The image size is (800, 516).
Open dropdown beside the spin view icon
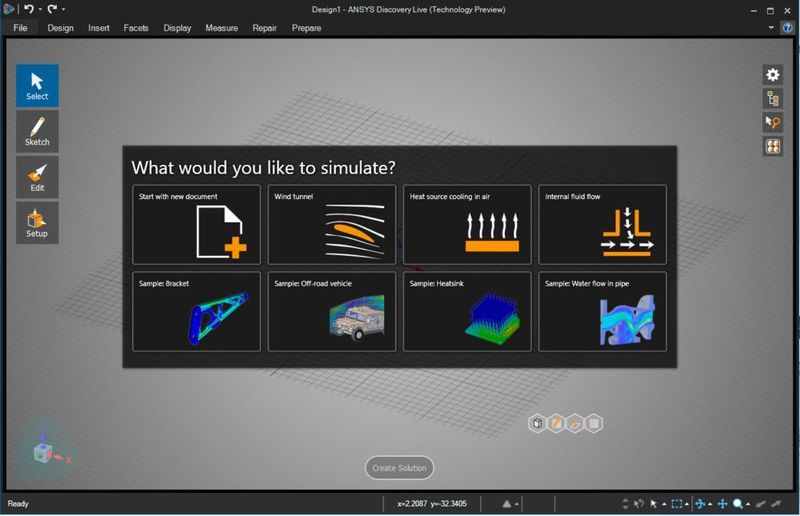pos(710,504)
